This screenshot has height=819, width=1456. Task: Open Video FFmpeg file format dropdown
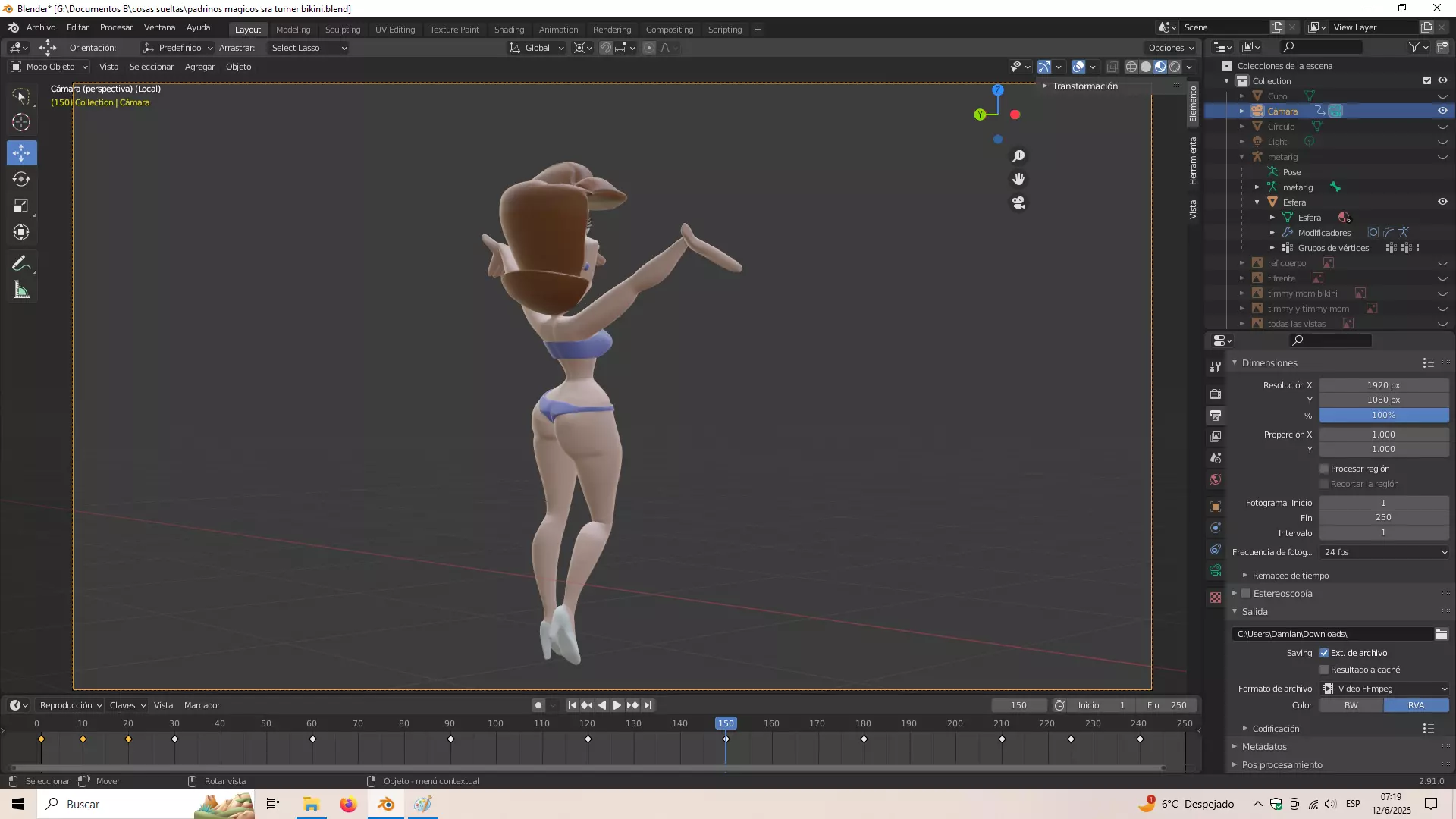1384,689
